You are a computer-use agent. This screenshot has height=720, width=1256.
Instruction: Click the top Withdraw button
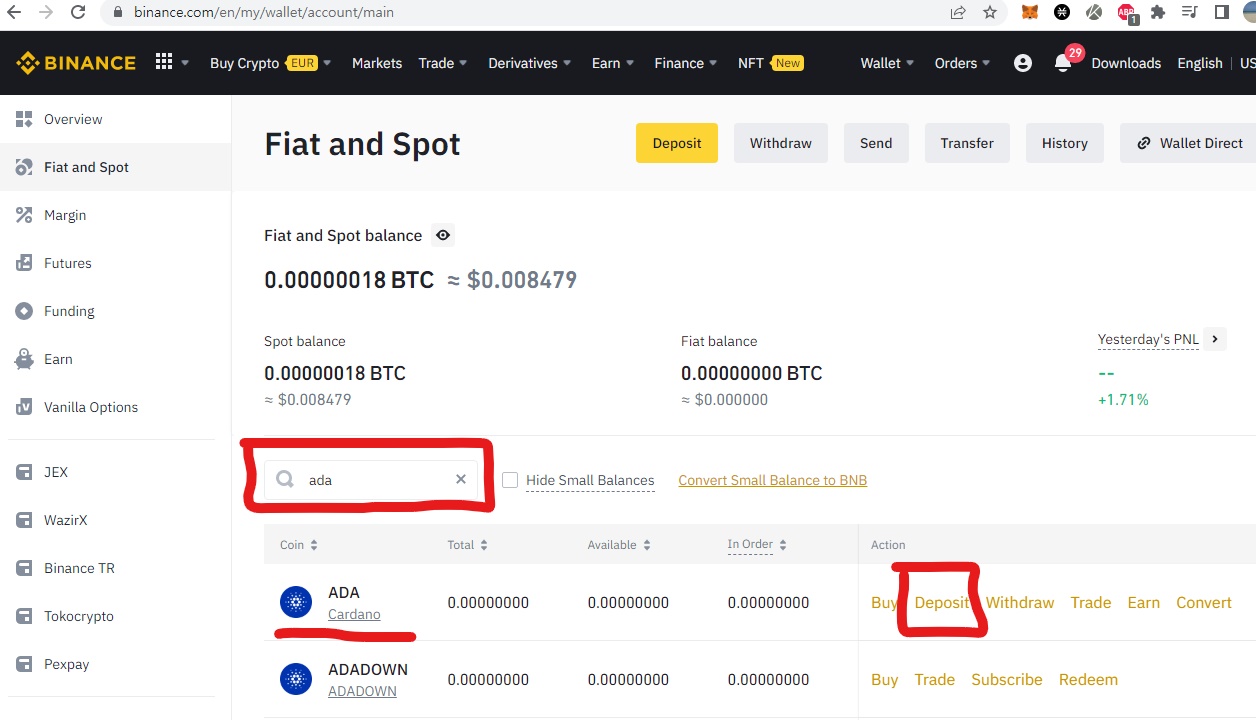pyautogui.click(x=781, y=143)
